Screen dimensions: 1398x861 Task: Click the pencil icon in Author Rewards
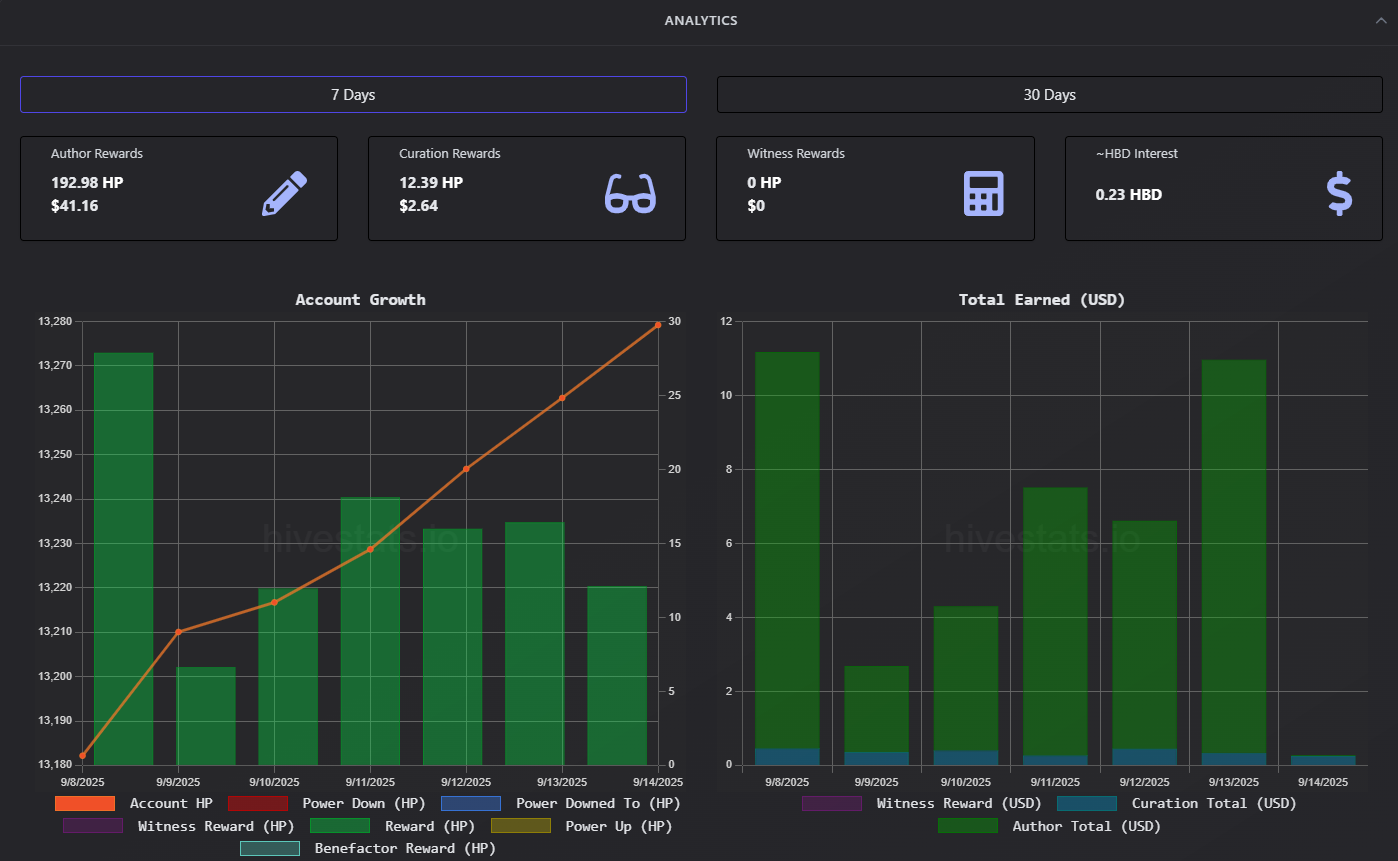[284, 193]
